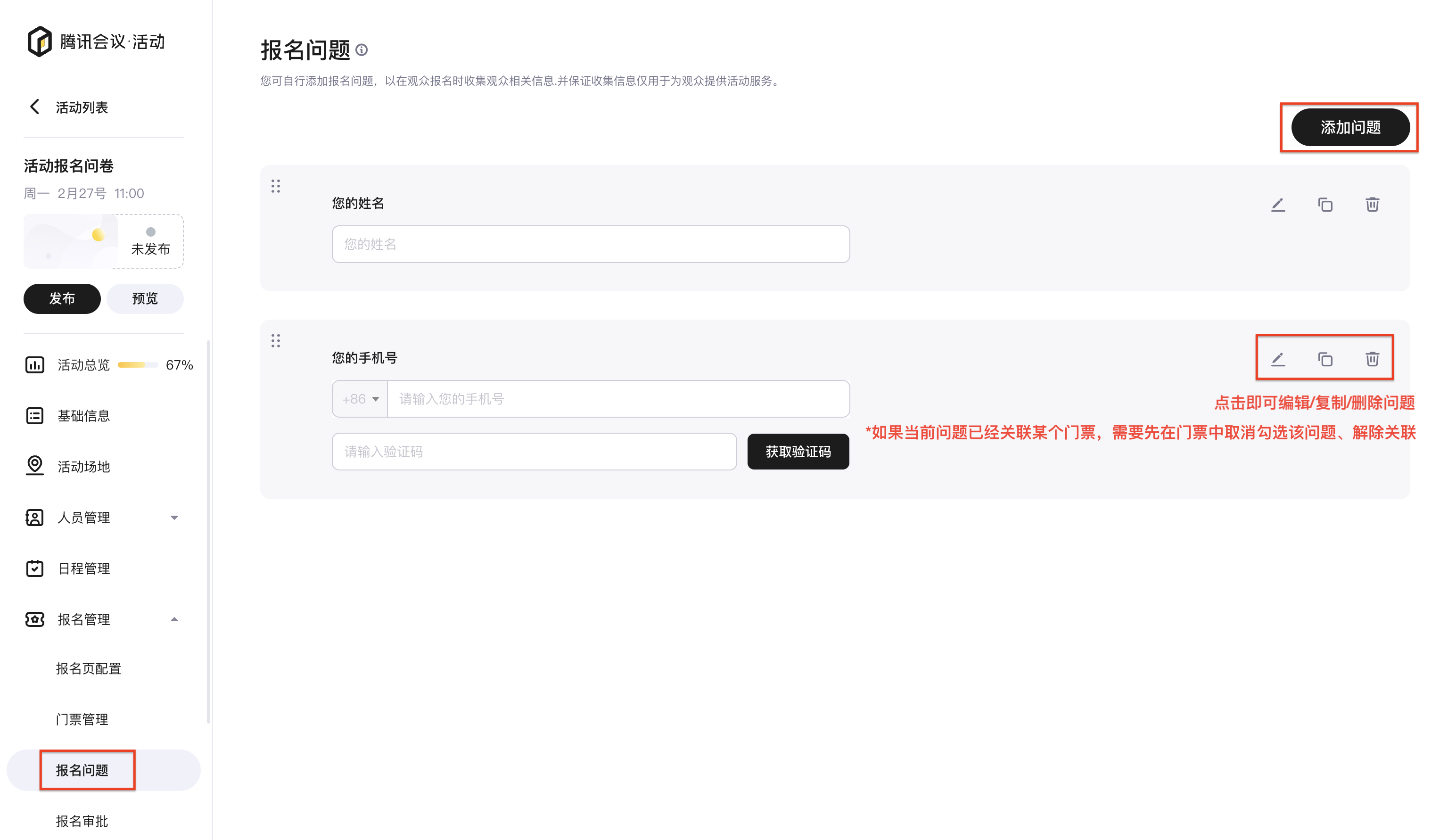Click the 报名管理 ticket icon
This screenshot has height=840, width=1448.
[34, 619]
